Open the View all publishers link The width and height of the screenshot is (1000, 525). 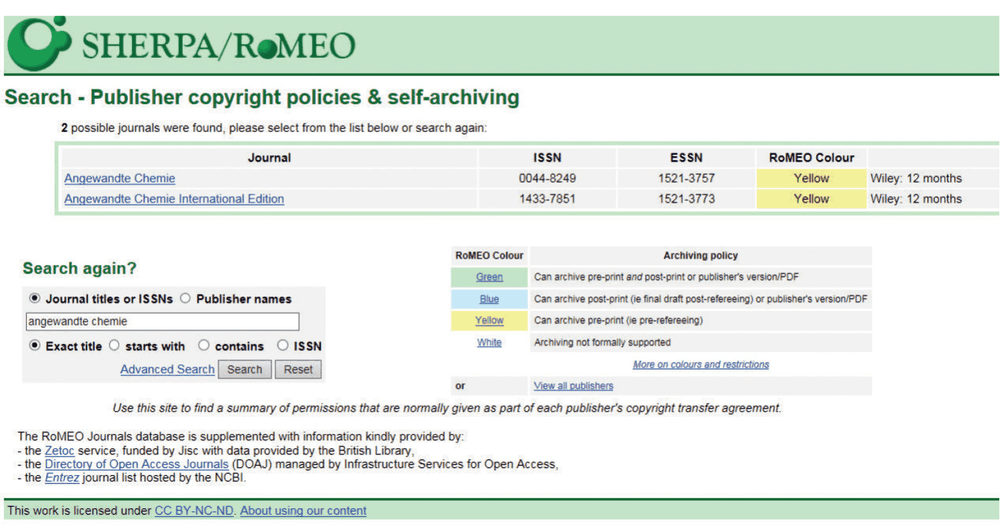pos(573,386)
